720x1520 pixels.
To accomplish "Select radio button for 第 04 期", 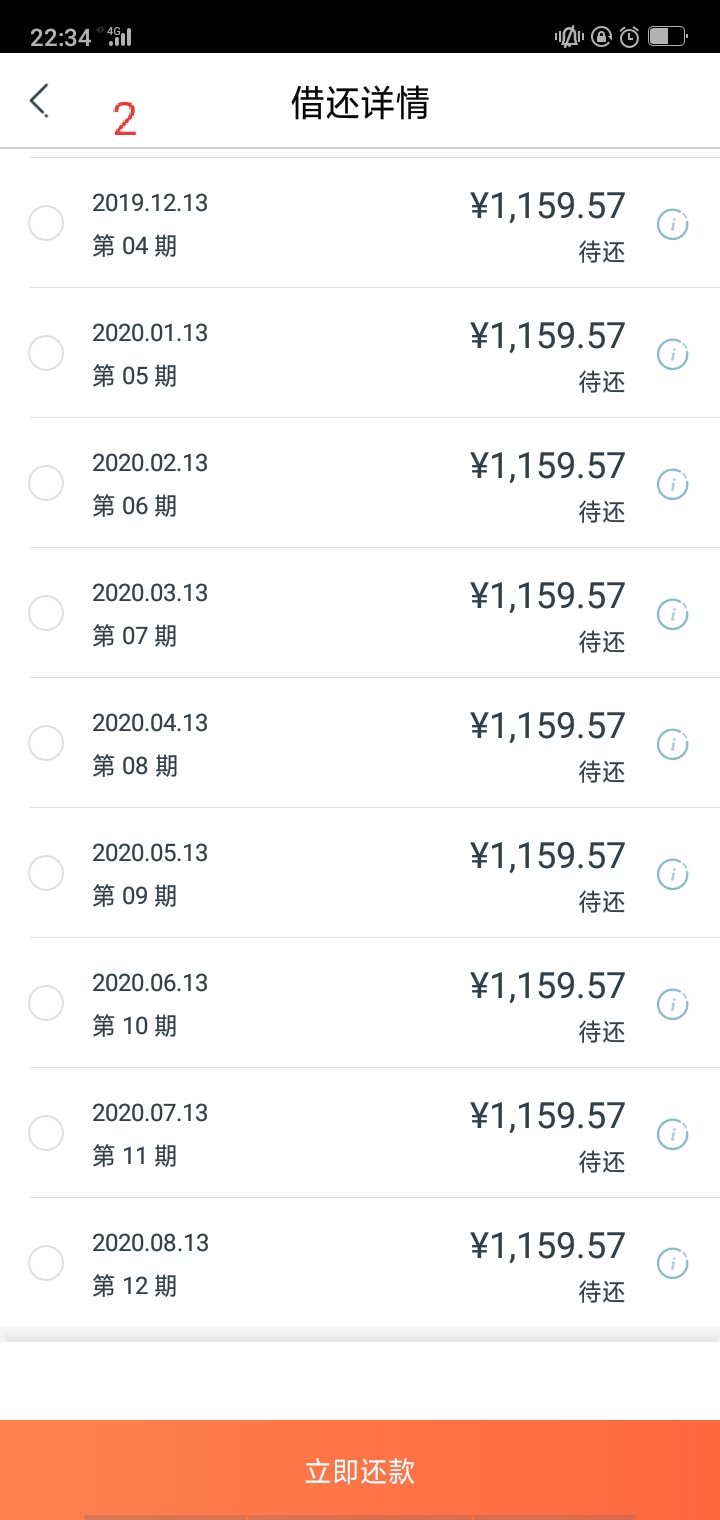I will pos(46,223).
